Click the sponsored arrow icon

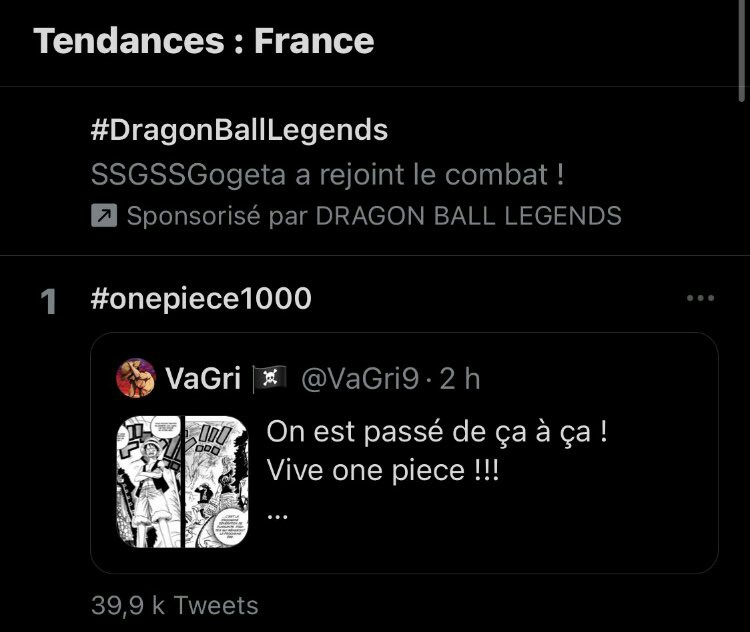click(104, 216)
